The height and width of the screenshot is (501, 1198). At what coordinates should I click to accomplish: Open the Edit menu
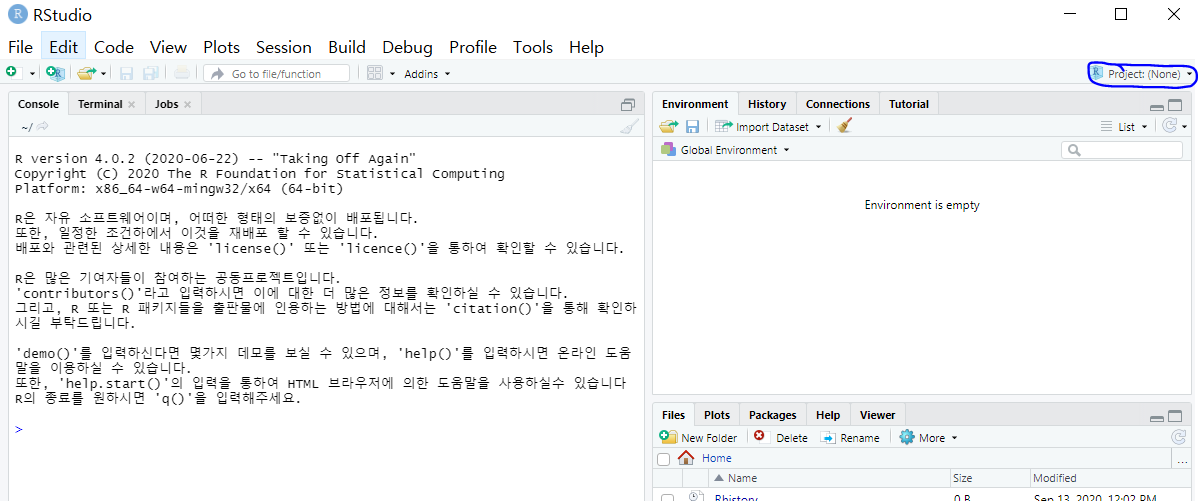(x=63, y=47)
